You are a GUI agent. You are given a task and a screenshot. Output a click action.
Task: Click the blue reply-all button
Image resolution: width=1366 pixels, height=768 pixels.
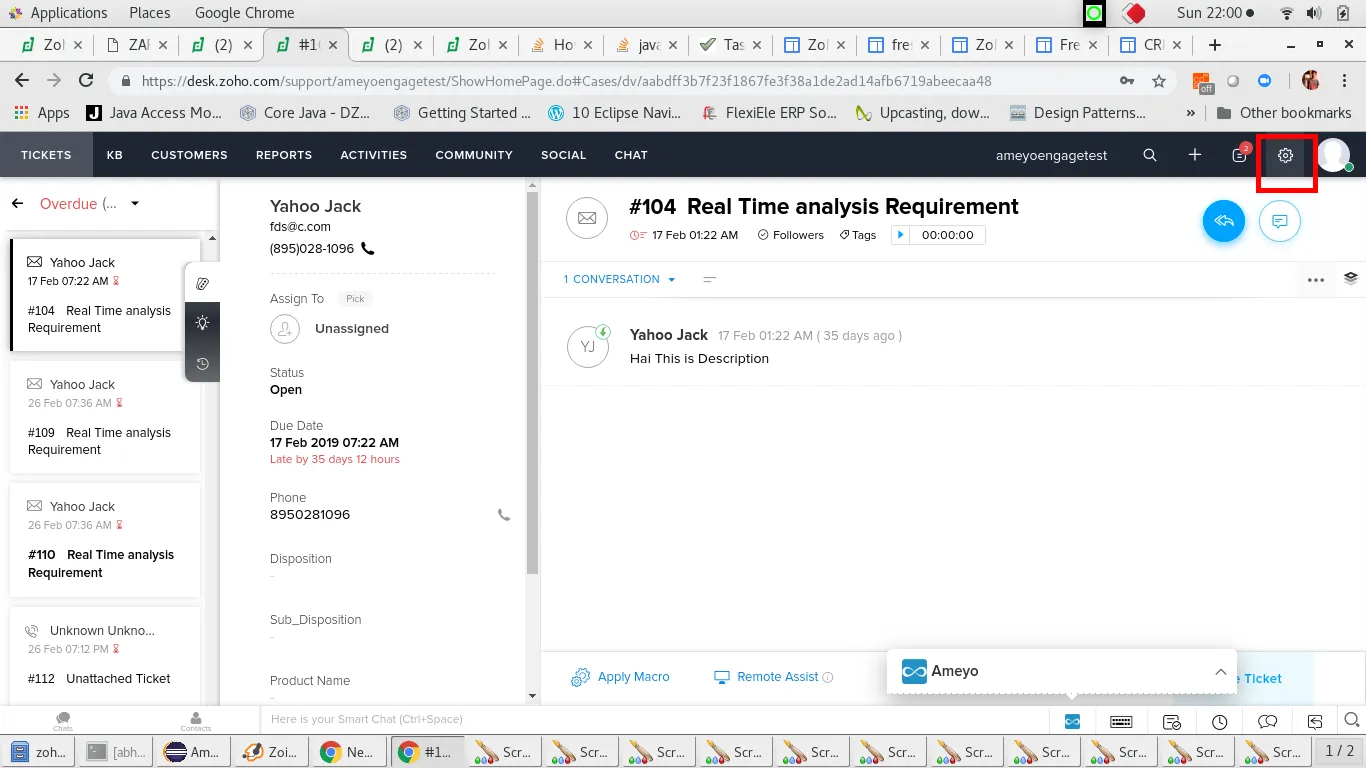(x=1224, y=221)
